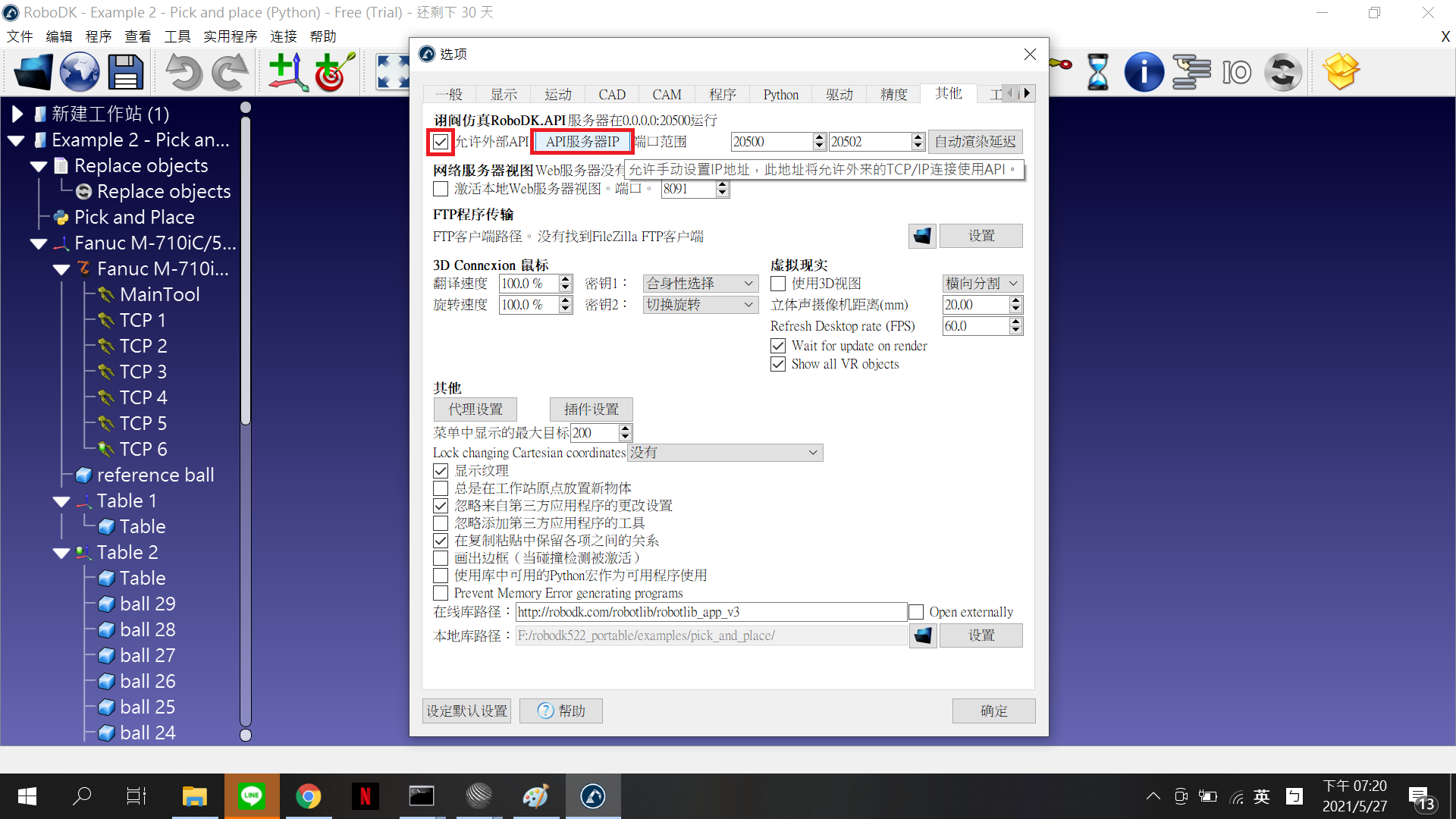Add a reference frame with toolbar icon
1456x819 pixels.
click(x=288, y=73)
